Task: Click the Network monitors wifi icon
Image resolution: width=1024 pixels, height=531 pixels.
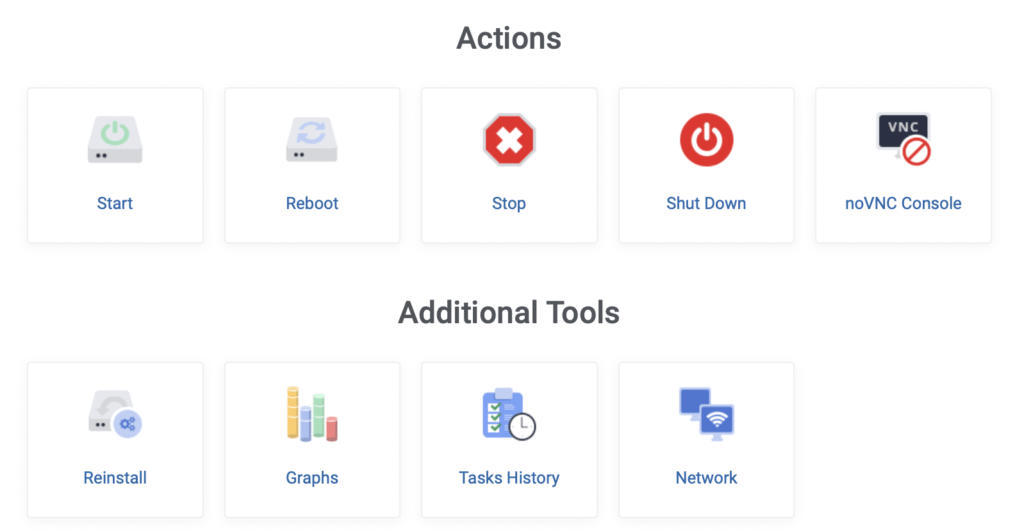Action: tap(707, 414)
